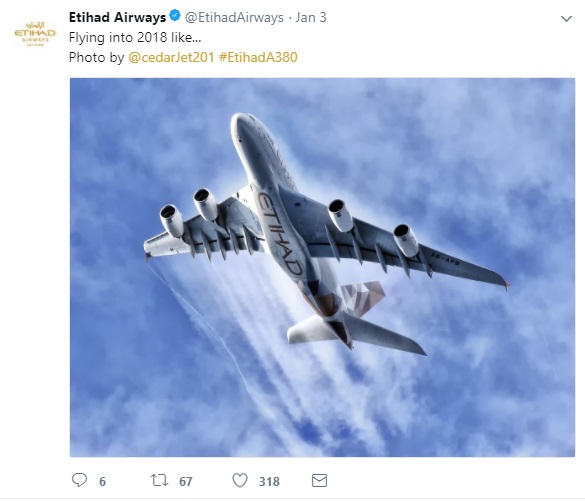This screenshot has height=501, width=585.
Task: Click the ETIHAD lettering on the aircraft belly
Action: 279,233
